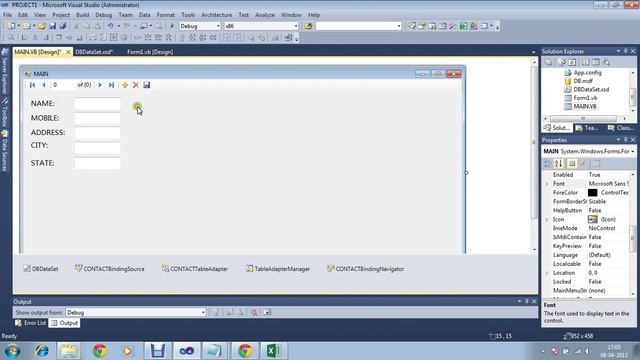Switch to Error List tab
Screen dimensions: 640x360
31,323
